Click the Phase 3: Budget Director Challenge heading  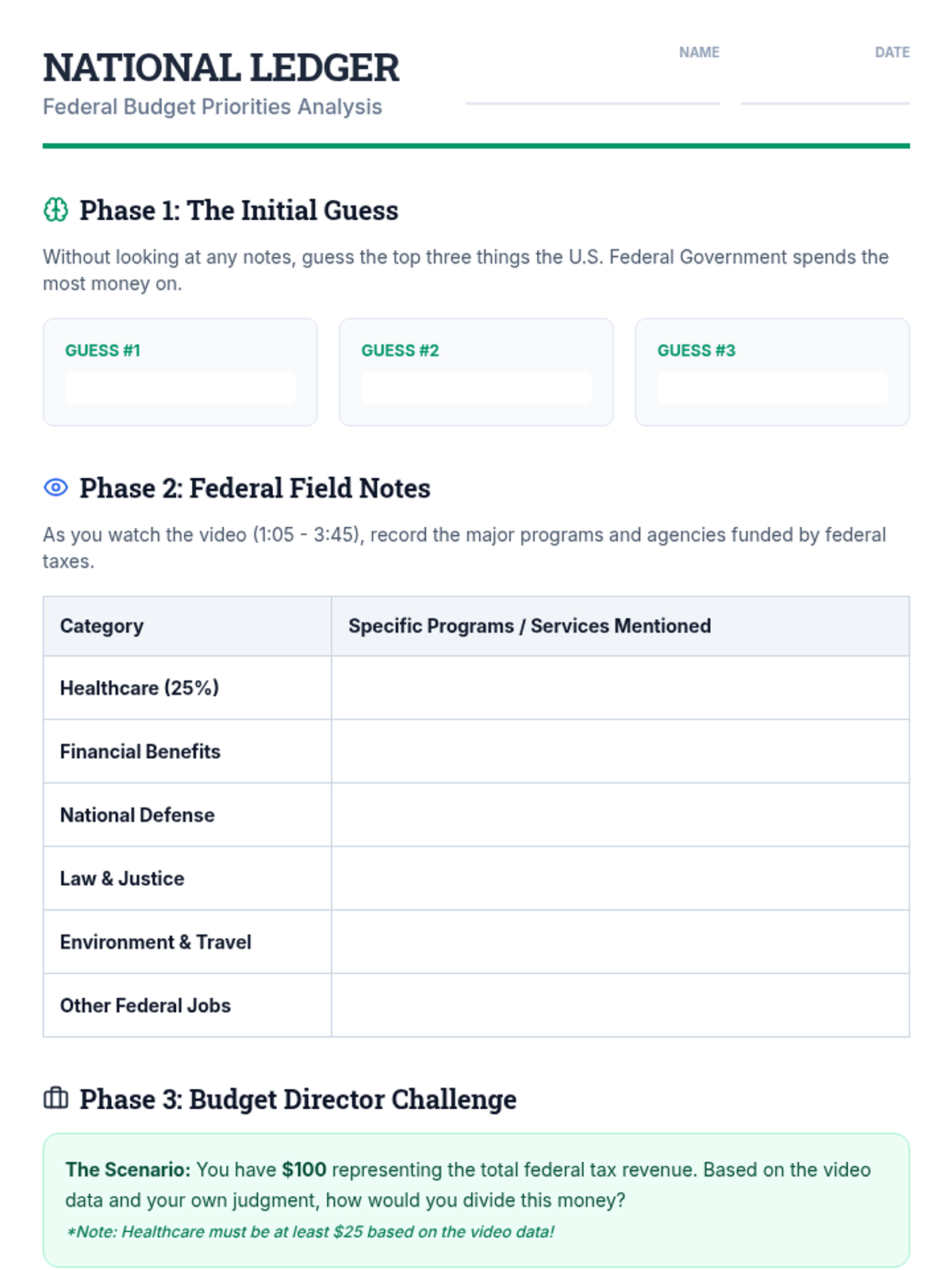(x=297, y=1099)
